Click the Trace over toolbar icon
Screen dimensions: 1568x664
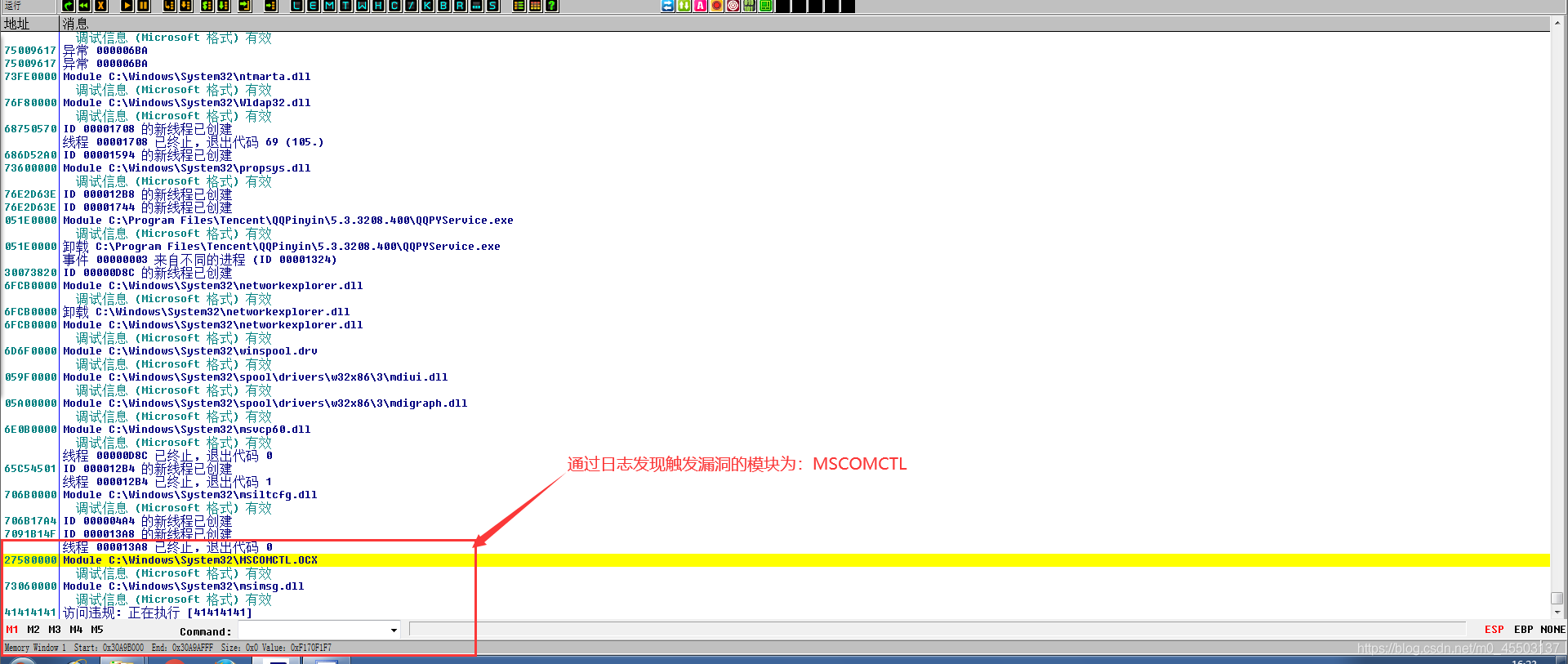223,6
